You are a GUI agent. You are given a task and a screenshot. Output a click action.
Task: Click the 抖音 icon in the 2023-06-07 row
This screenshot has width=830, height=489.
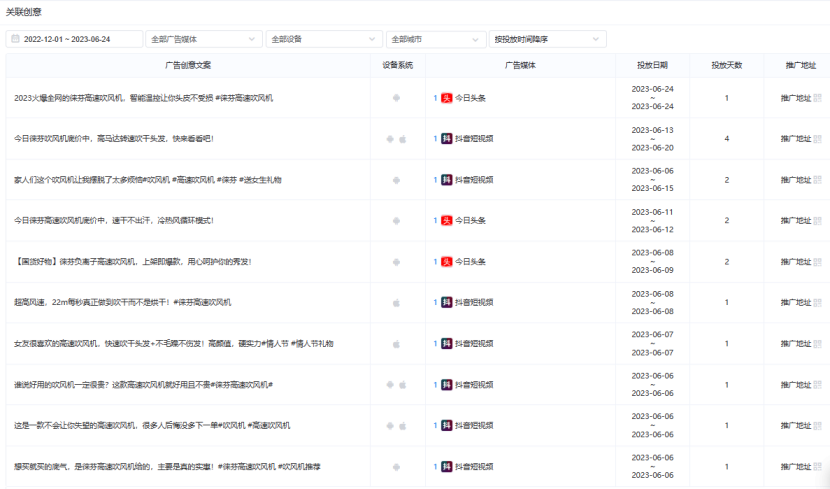point(447,343)
